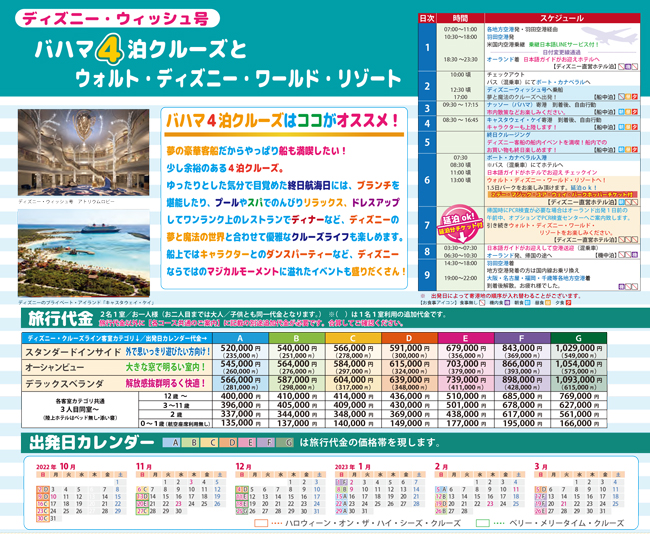Click the 591,000円 price cell
650x534 pixels.
pos(410,351)
